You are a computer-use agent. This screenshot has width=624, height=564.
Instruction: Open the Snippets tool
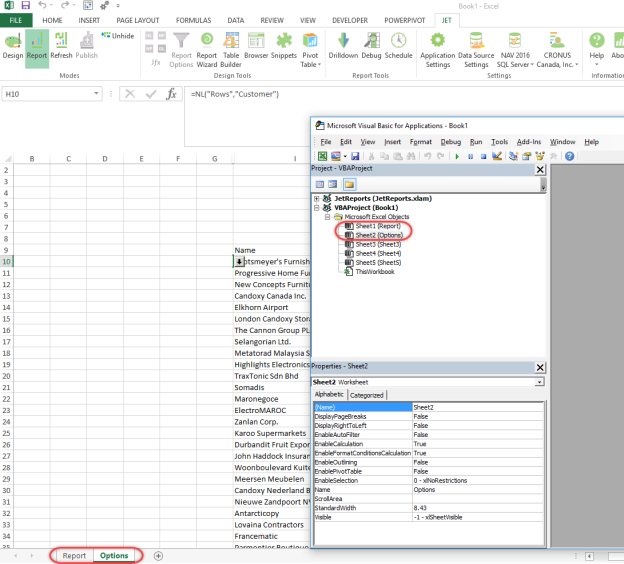pyautogui.click(x=284, y=46)
